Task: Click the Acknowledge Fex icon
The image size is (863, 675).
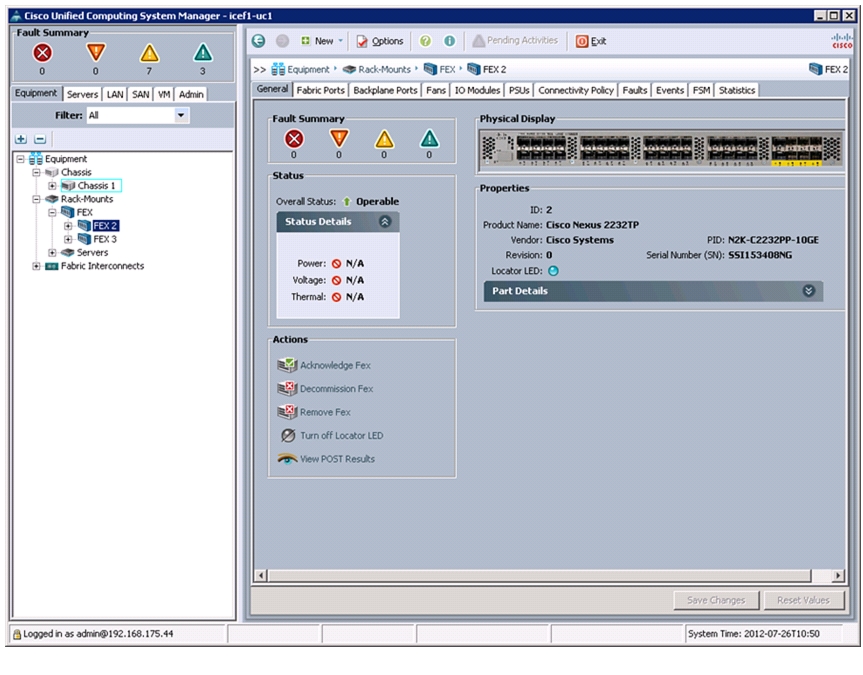Action: (287, 364)
